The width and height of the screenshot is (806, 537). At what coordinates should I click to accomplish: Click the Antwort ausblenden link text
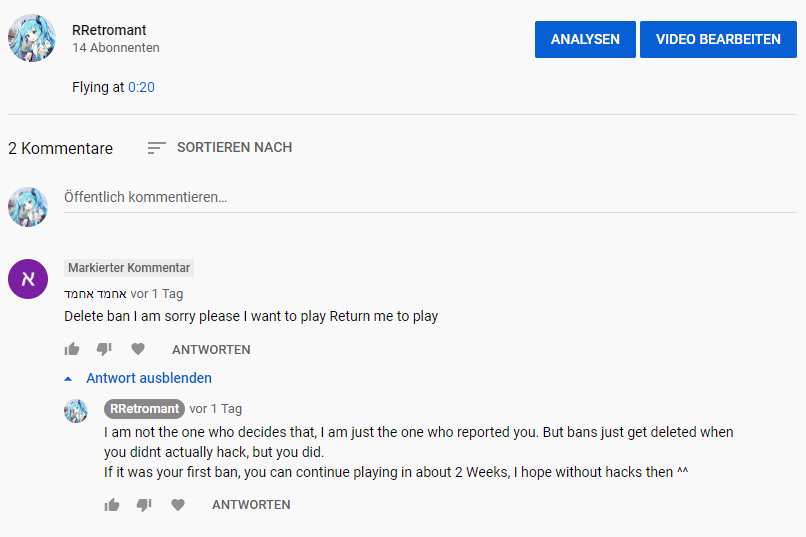[149, 378]
